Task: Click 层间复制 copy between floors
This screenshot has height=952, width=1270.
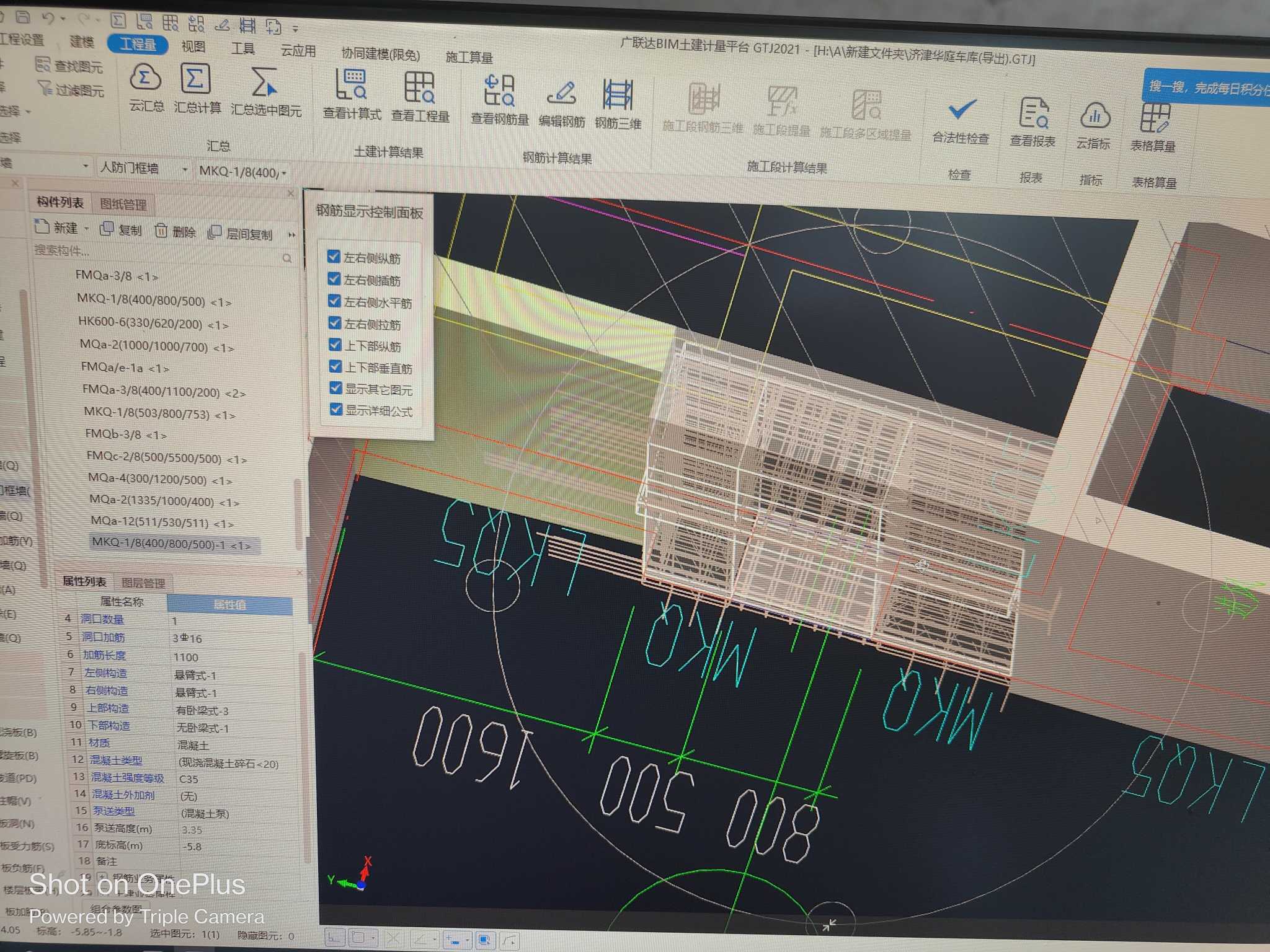Action: pyautogui.click(x=240, y=233)
